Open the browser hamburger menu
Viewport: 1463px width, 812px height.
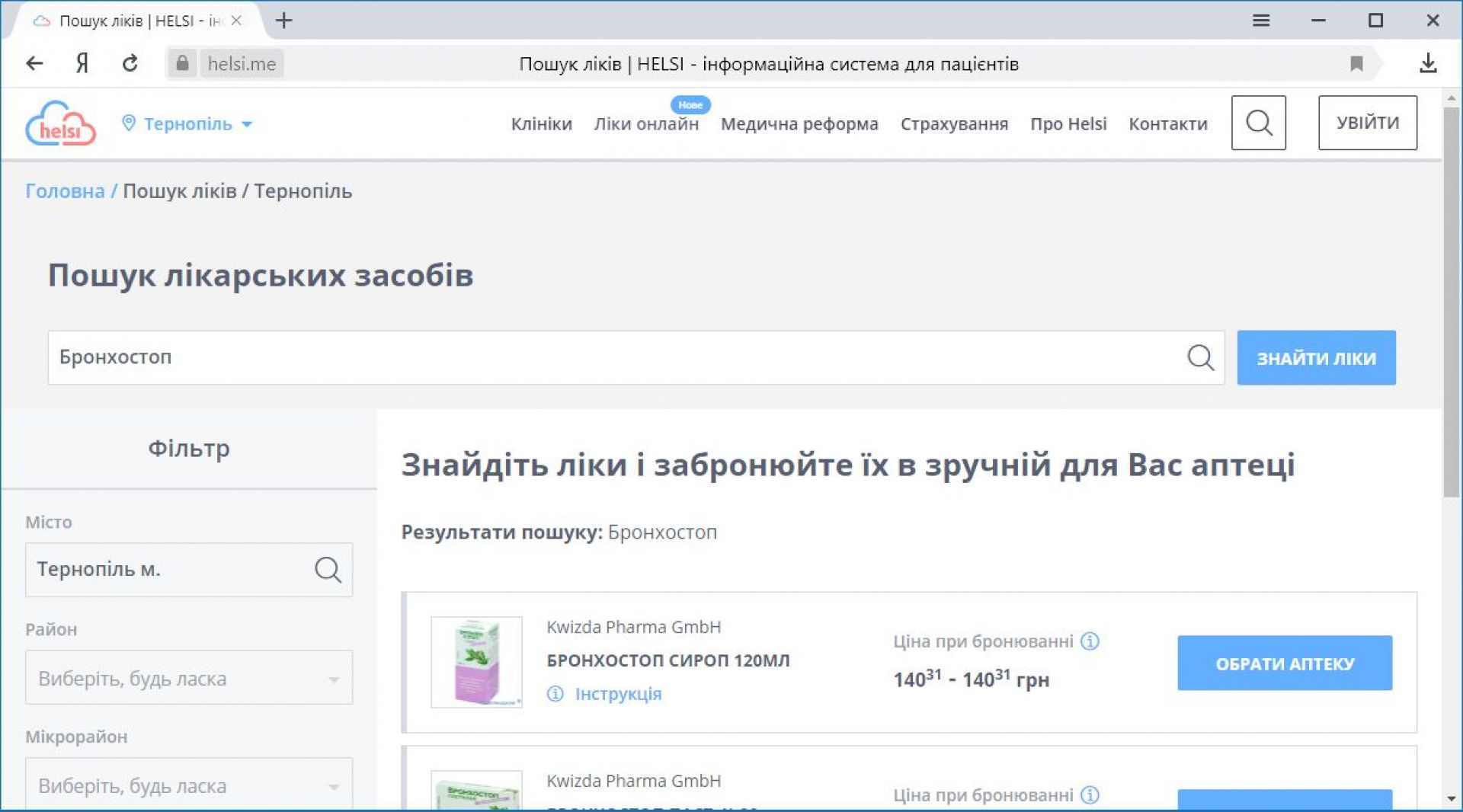coord(1261,21)
